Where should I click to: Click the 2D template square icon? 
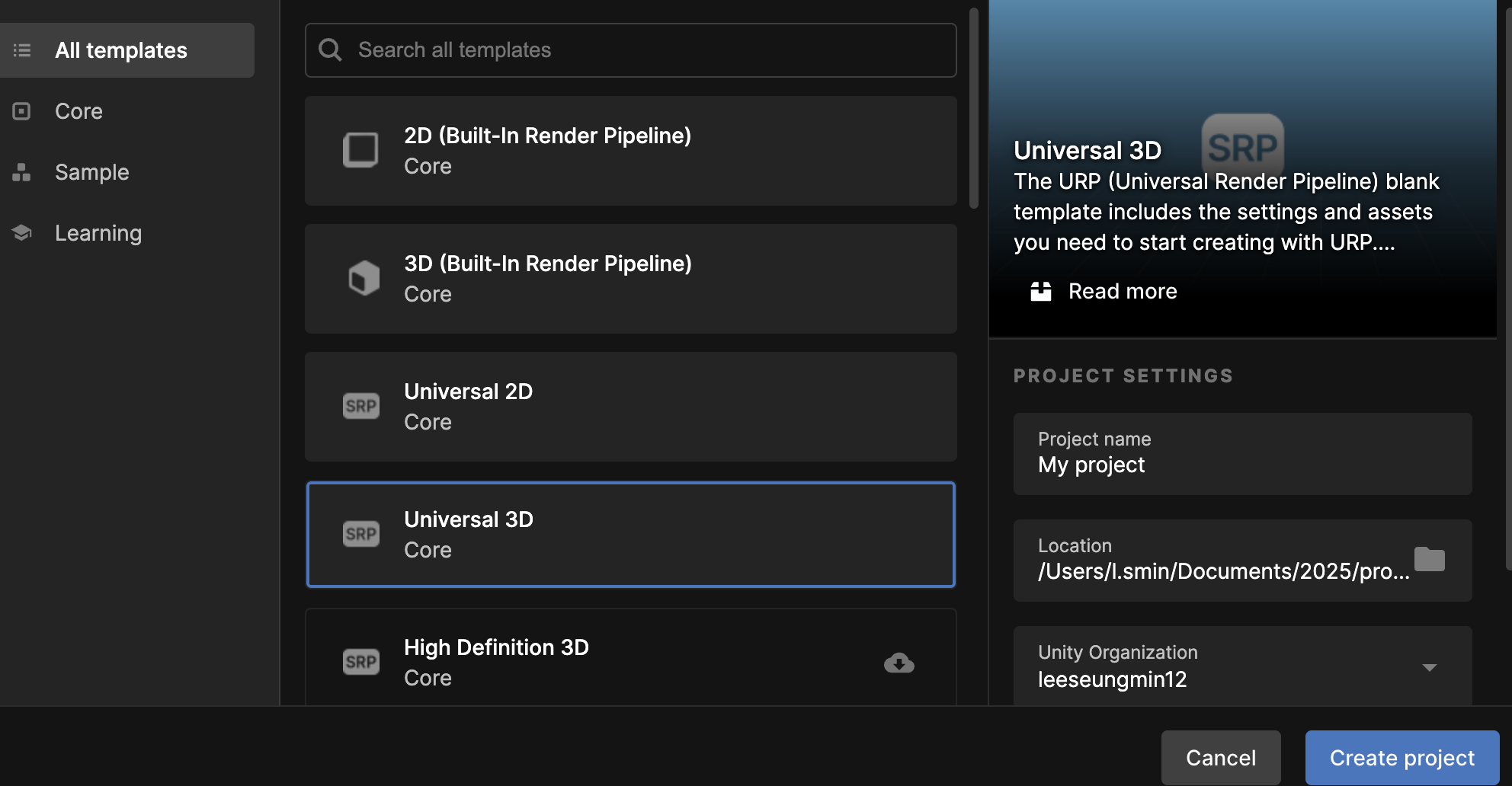360,150
